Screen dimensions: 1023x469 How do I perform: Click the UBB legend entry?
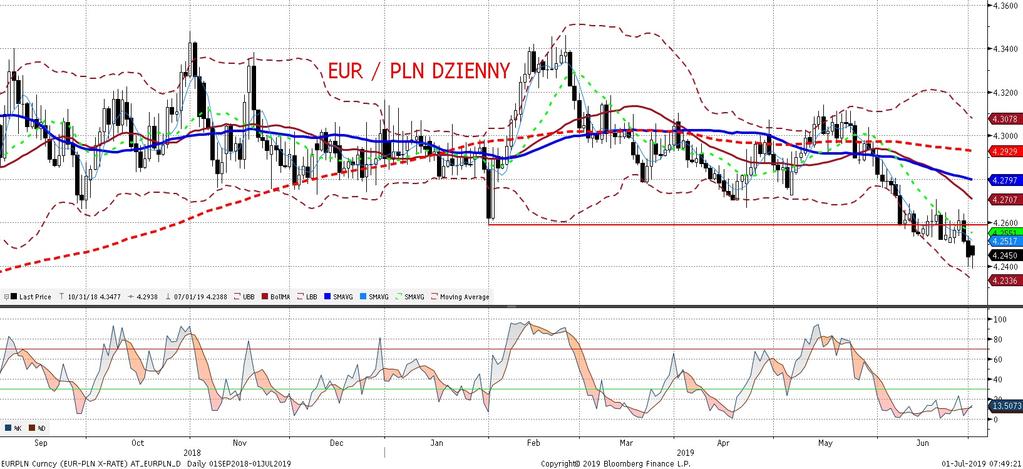pyautogui.click(x=244, y=297)
